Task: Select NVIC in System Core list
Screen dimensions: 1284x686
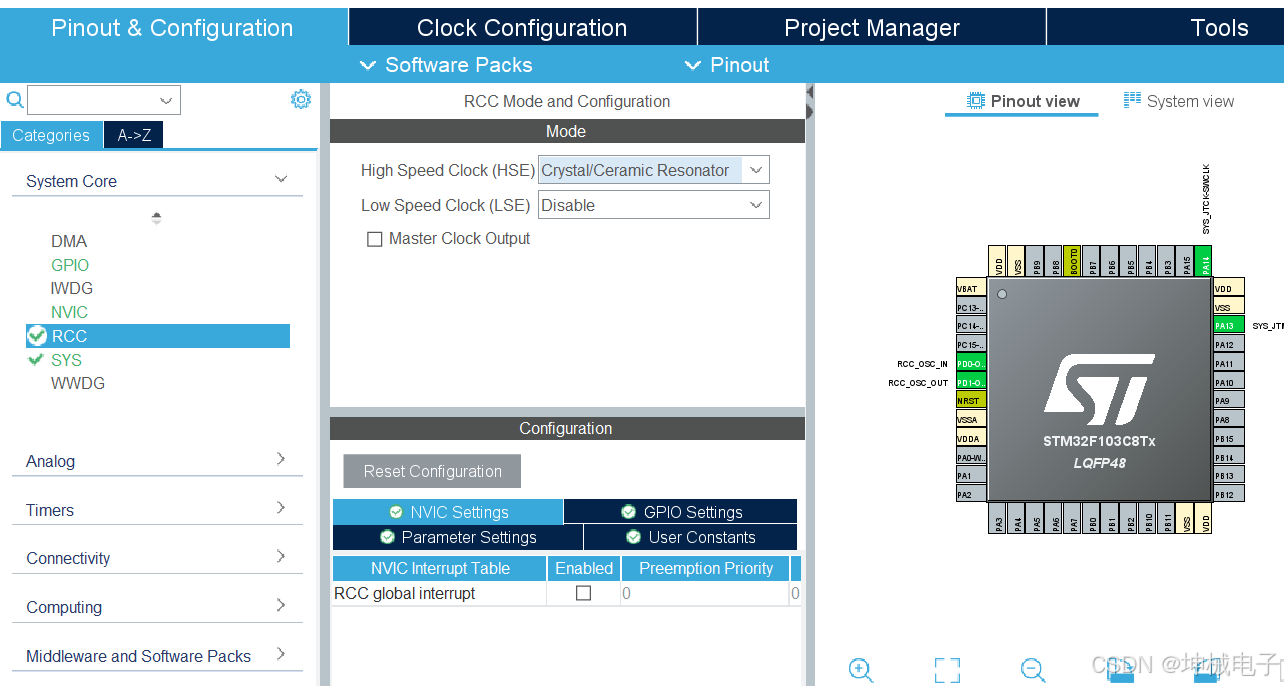Action: [x=70, y=312]
